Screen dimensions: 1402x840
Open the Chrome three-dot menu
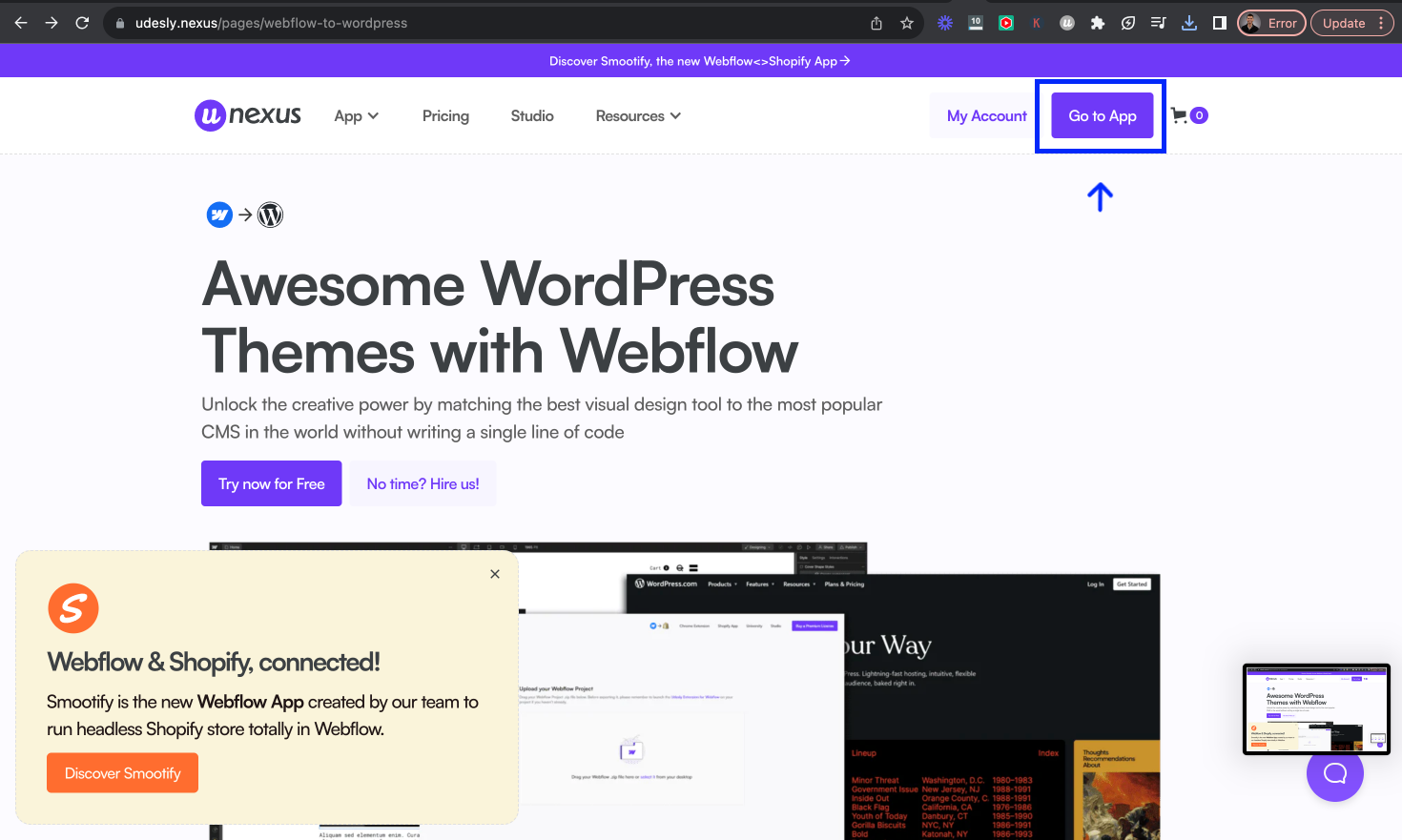1381,23
